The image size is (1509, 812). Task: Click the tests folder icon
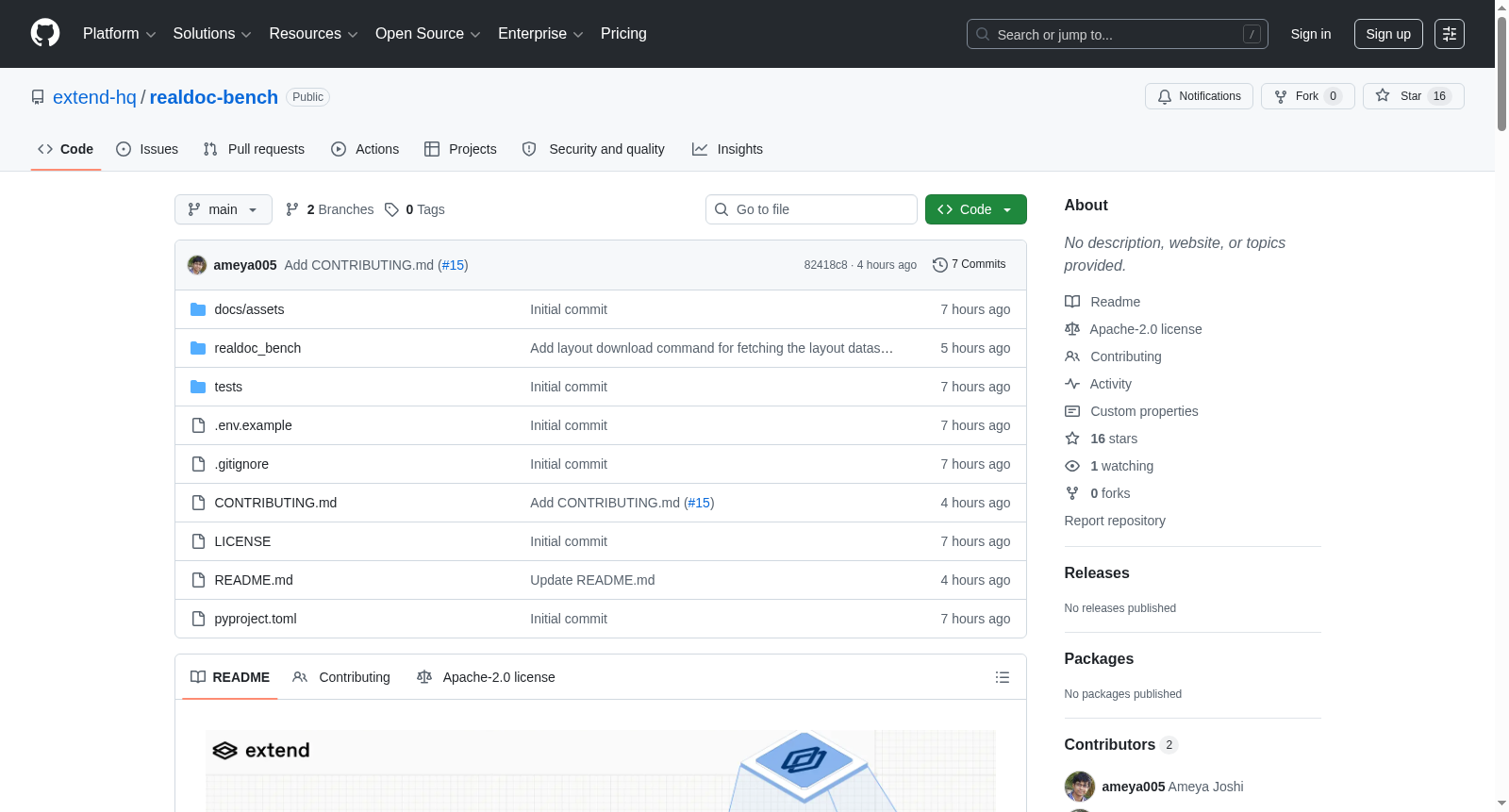pos(198,387)
